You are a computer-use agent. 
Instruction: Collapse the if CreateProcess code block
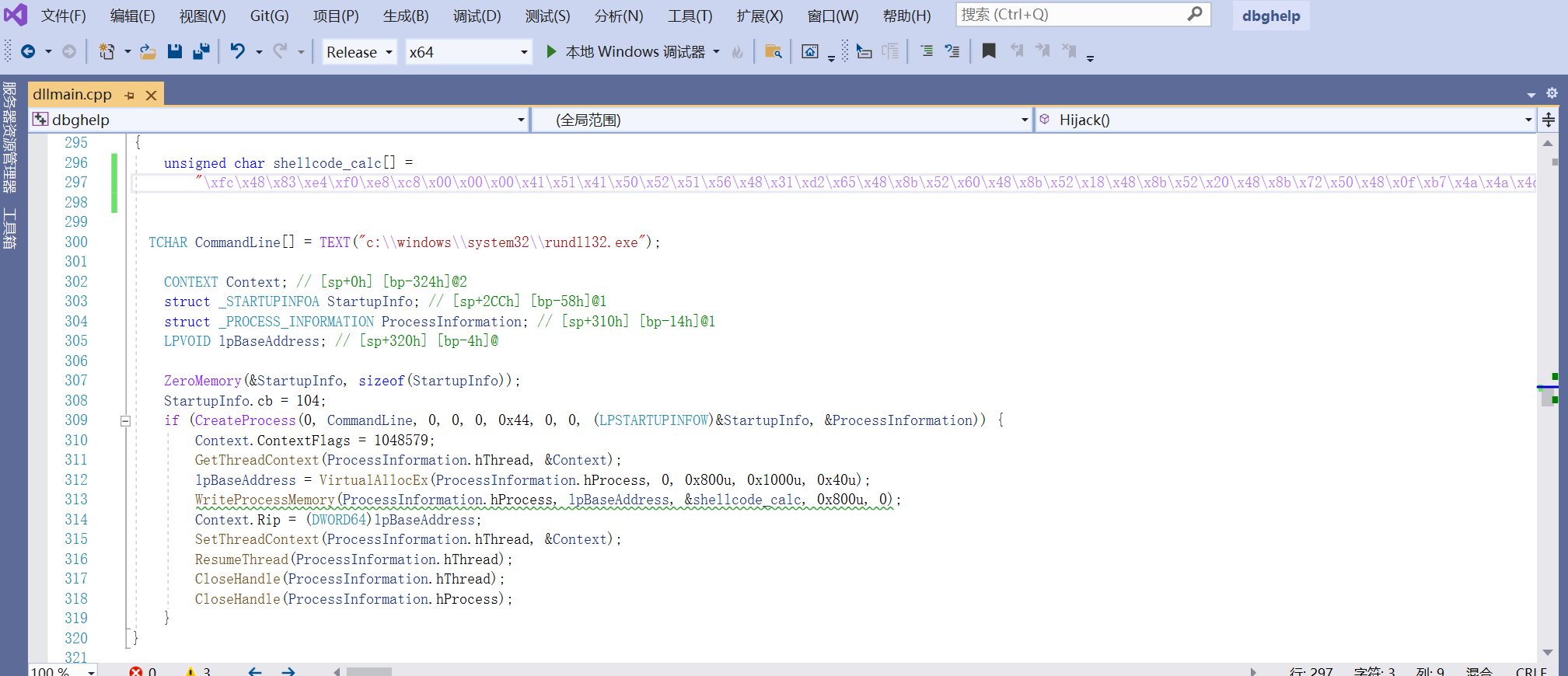pyautogui.click(x=125, y=421)
